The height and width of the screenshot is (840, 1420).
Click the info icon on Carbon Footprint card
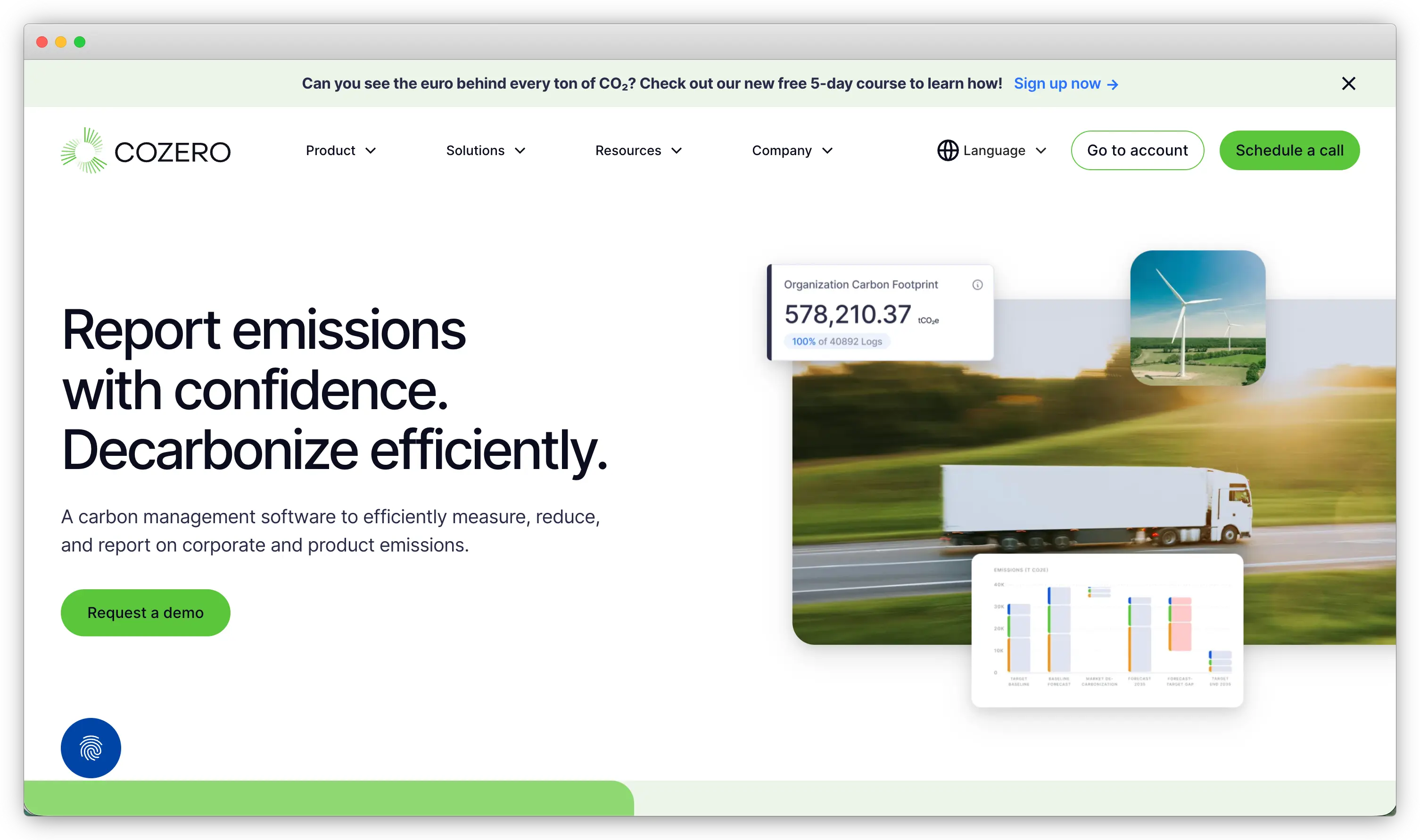pyautogui.click(x=977, y=285)
